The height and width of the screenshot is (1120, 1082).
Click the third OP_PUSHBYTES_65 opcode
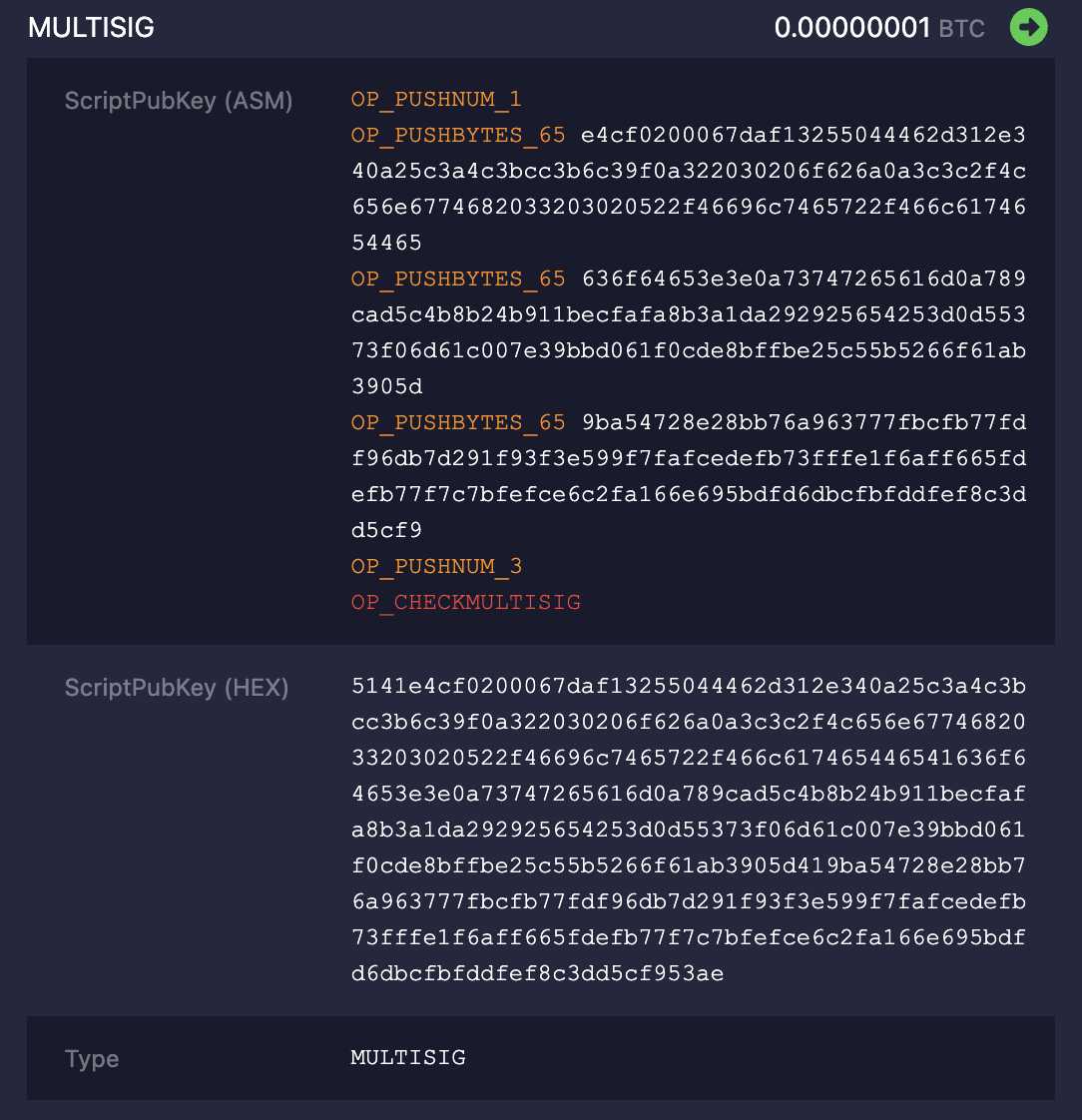point(457,422)
